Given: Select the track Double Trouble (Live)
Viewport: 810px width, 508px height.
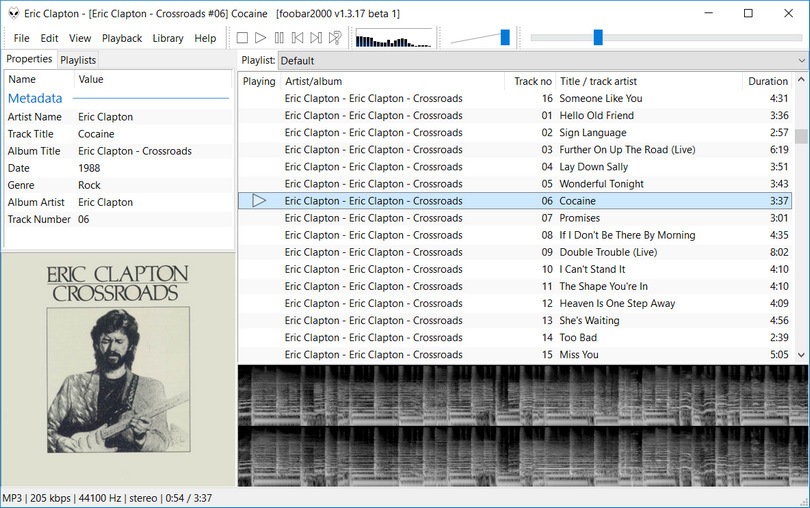Looking at the screenshot, I should (x=515, y=252).
